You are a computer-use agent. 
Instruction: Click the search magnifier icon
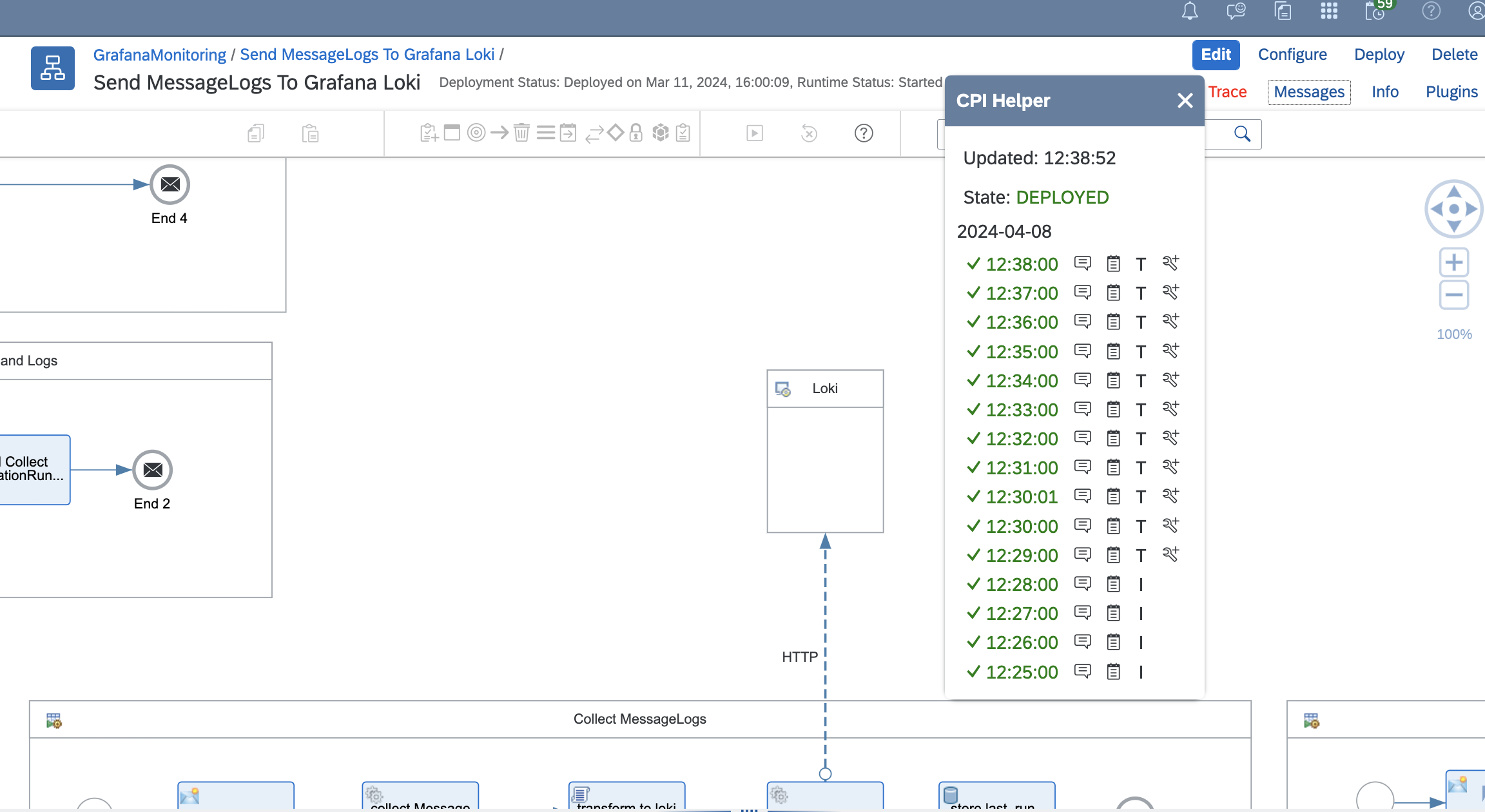click(x=1242, y=133)
